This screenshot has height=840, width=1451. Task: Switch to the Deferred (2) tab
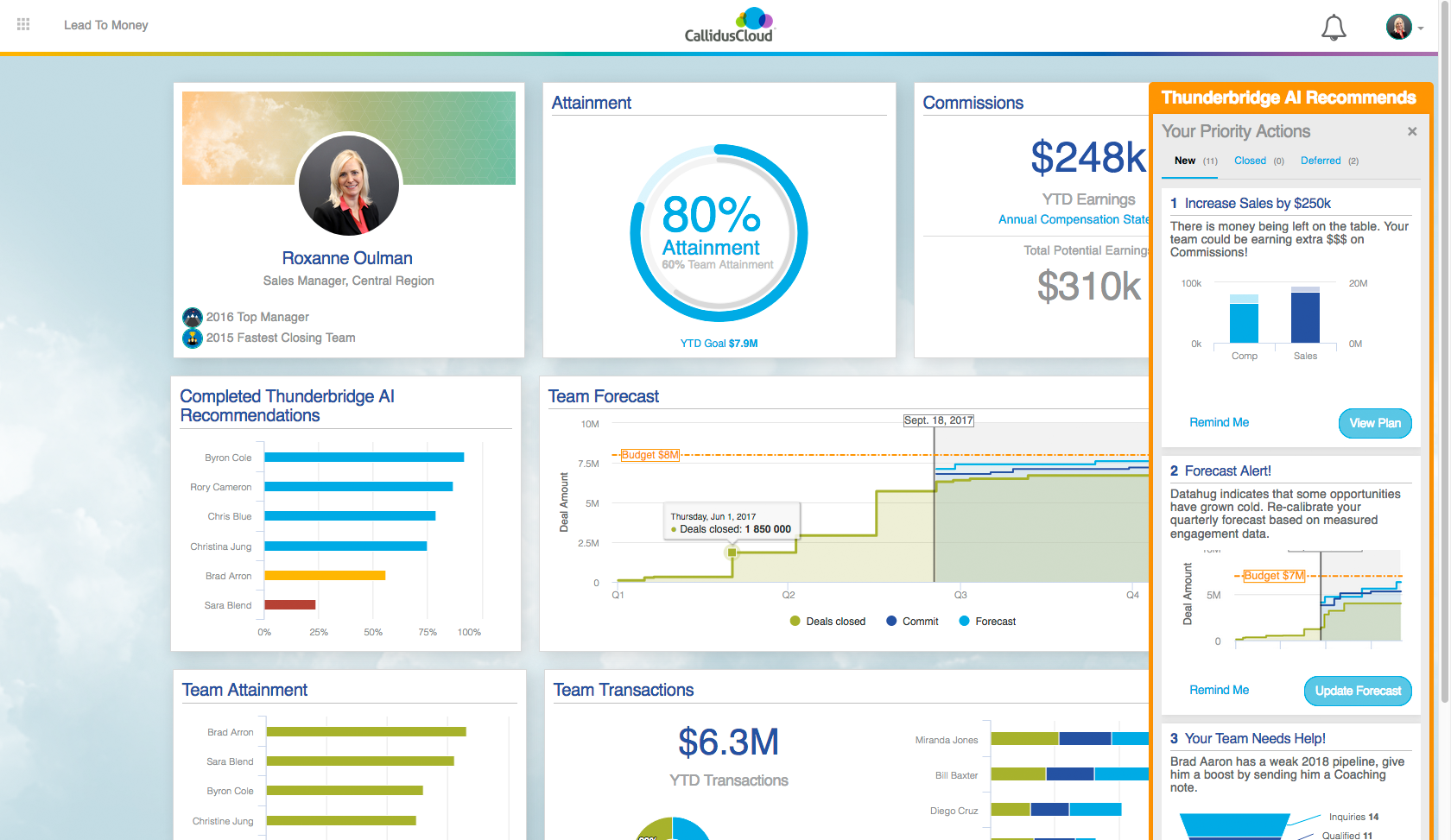point(1321,161)
